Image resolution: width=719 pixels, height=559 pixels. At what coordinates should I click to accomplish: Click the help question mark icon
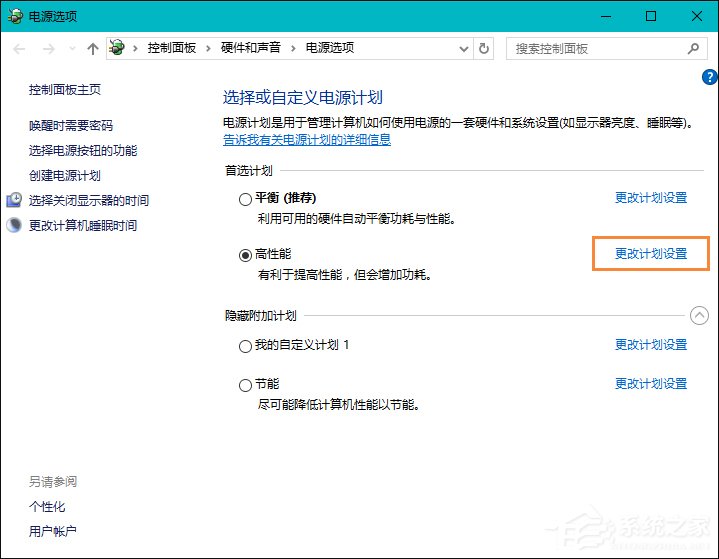click(x=709, y=77)
